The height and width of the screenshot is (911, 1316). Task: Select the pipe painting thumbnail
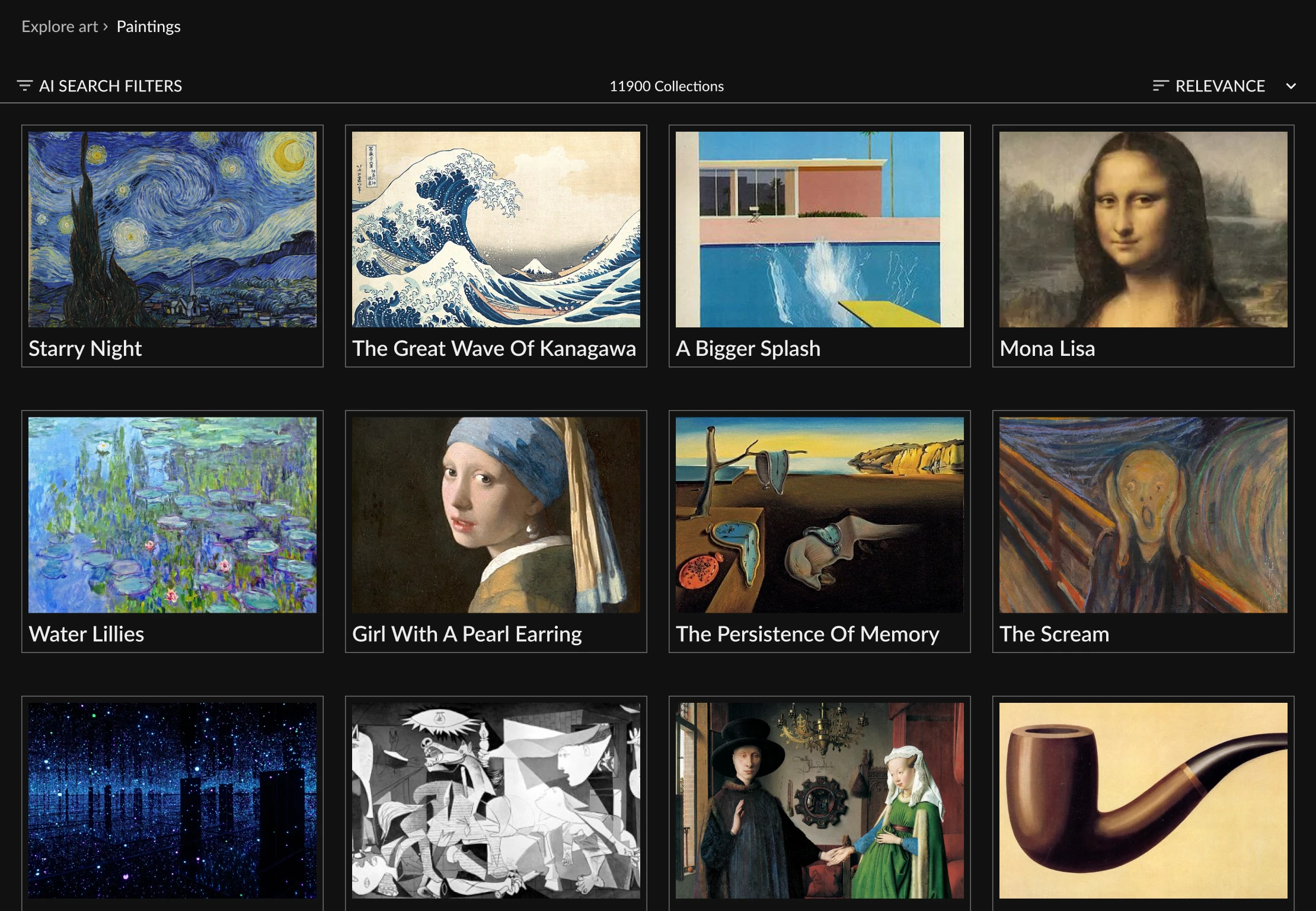1143,800
